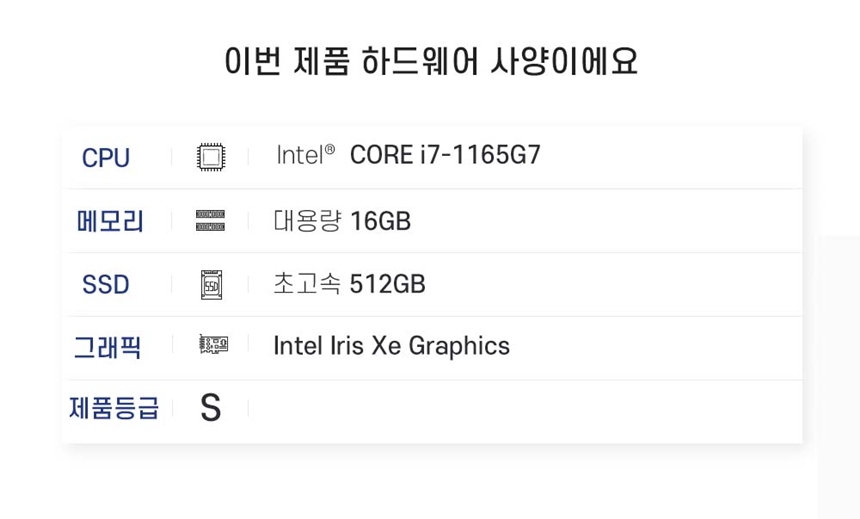
Task: Click the 초고속 text in SSD row
Action: [x=307, y=284]
